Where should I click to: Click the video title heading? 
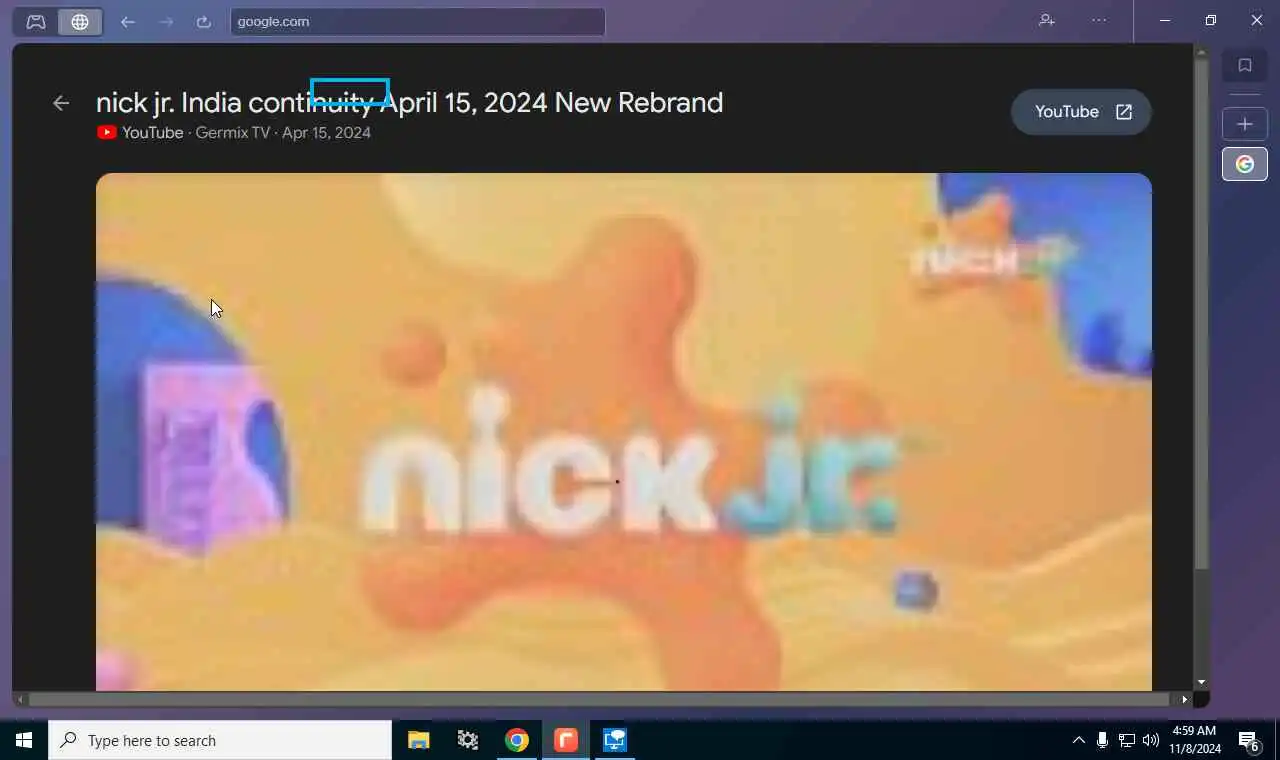409,102
